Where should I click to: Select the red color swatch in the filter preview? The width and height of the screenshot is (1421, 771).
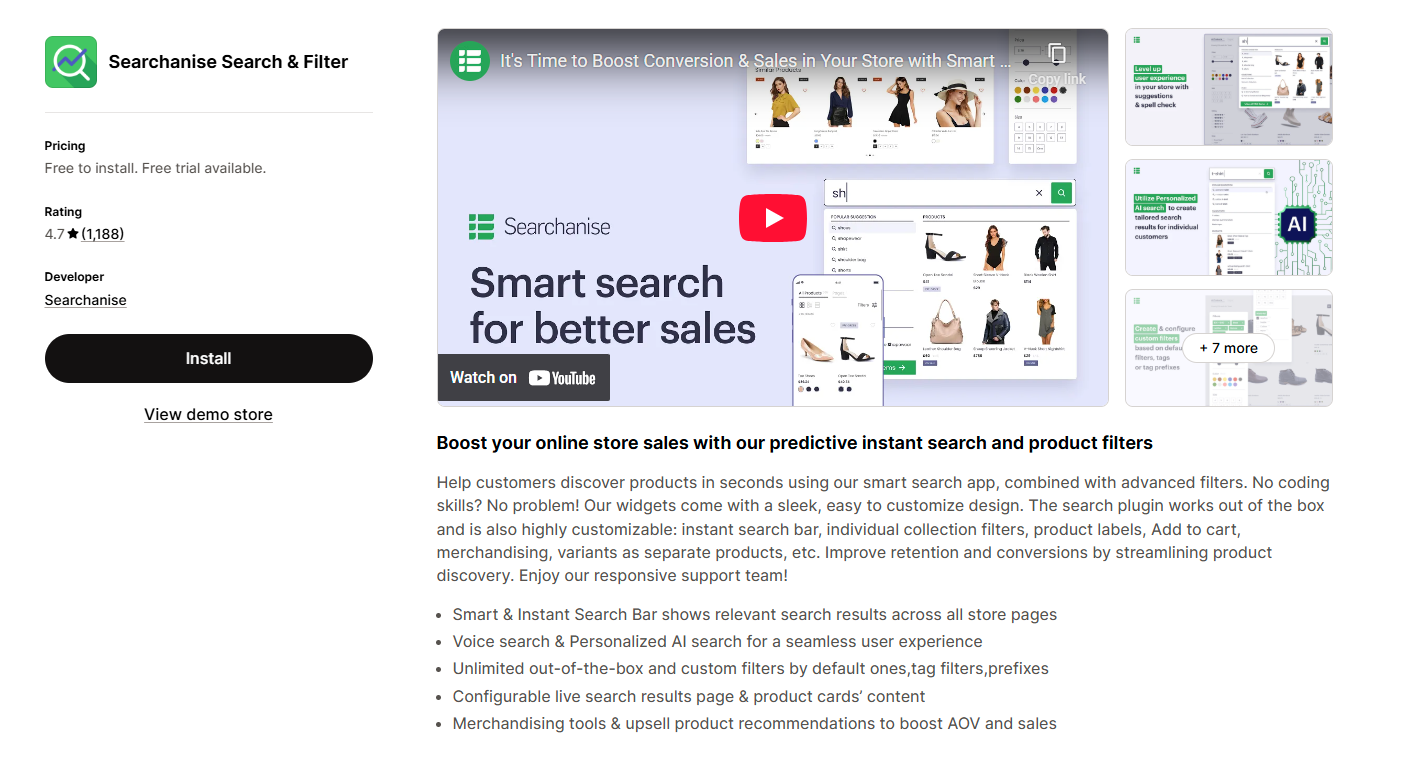click(1054, 90)
